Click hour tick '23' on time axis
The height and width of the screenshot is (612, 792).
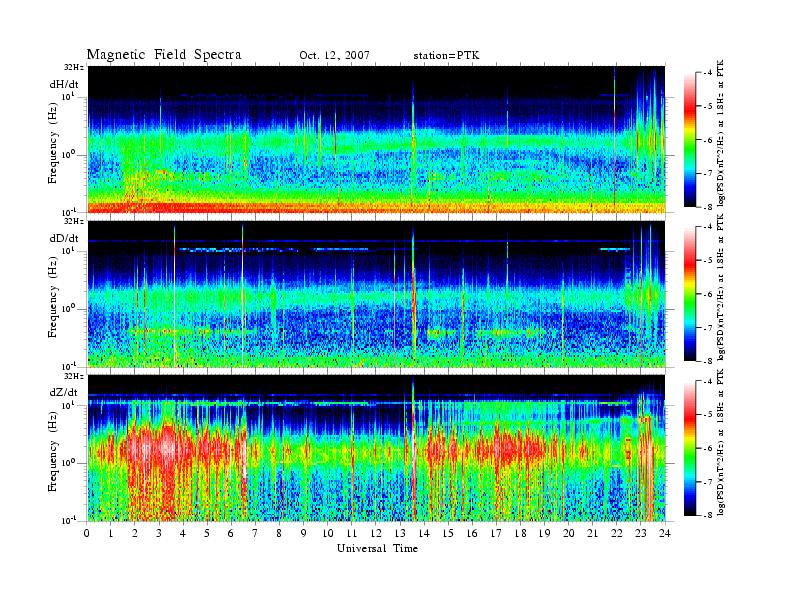(640, 534)
